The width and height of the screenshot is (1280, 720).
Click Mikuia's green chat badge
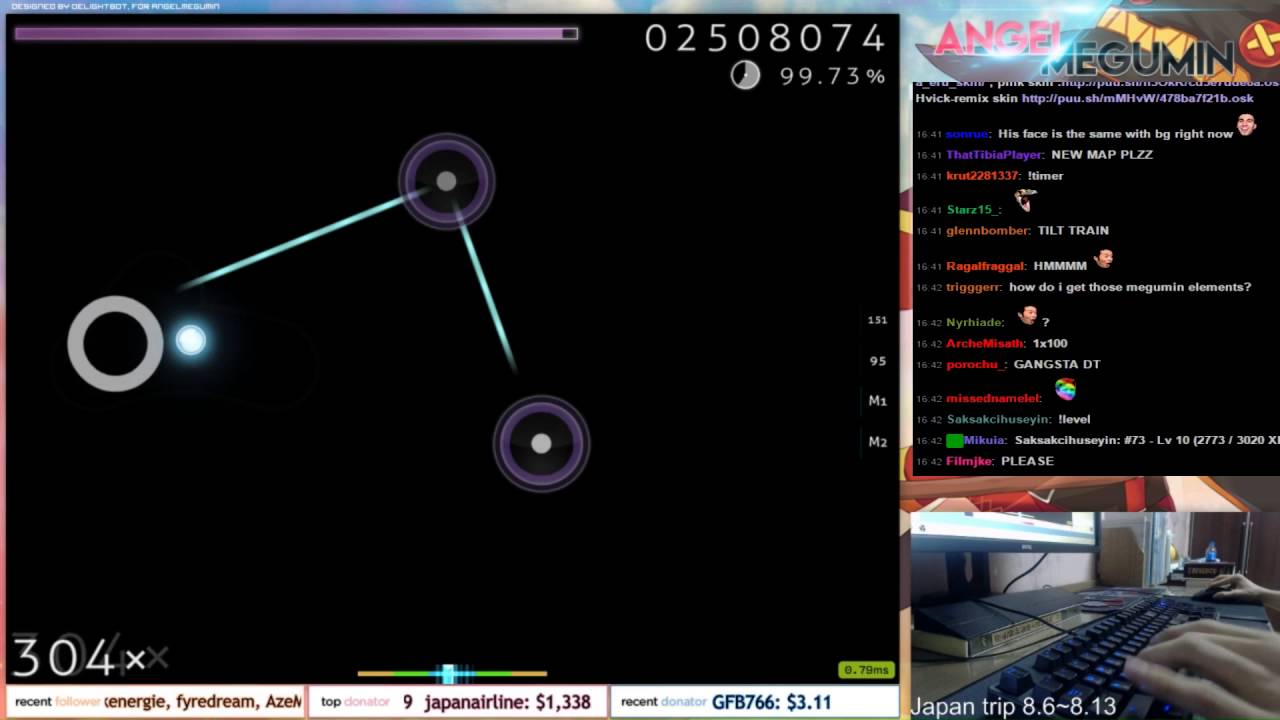tap(954, 440)
